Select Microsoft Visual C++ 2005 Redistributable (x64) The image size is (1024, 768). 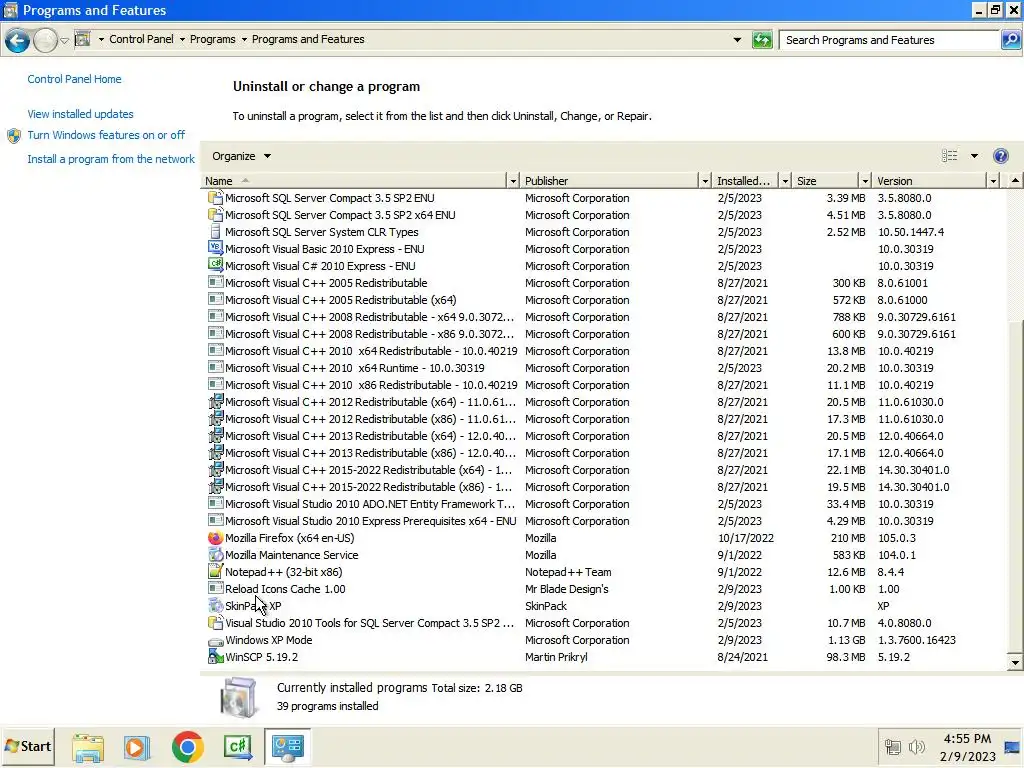pyautogui.click(x=605, y=300)
